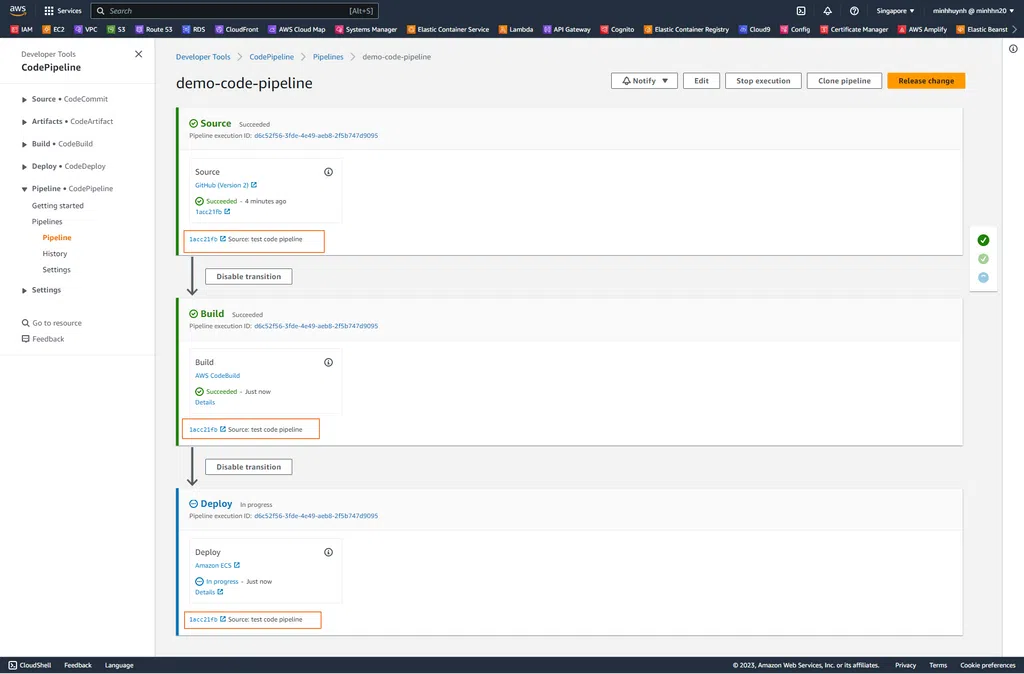
Task: Open Singapore region selector
Action: (895, 10)
